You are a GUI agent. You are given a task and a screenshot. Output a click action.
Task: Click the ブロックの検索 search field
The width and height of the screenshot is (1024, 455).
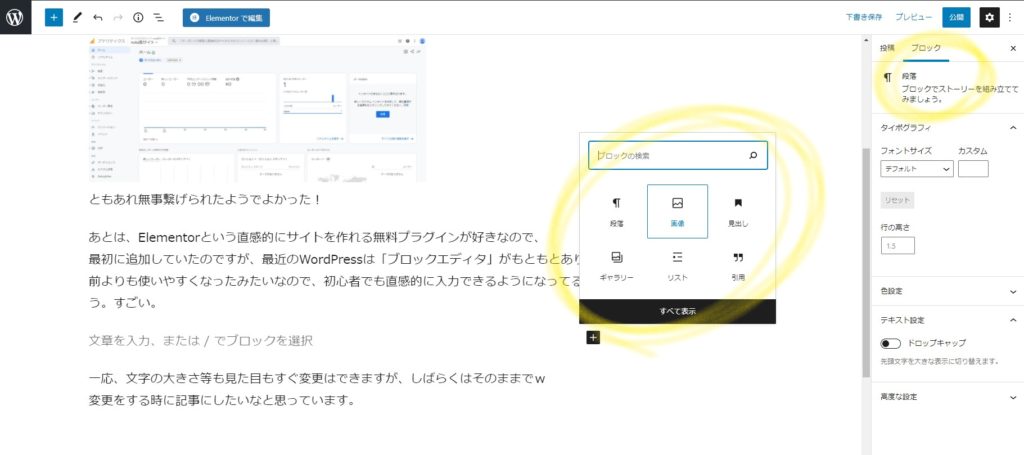tap(670, 156)
